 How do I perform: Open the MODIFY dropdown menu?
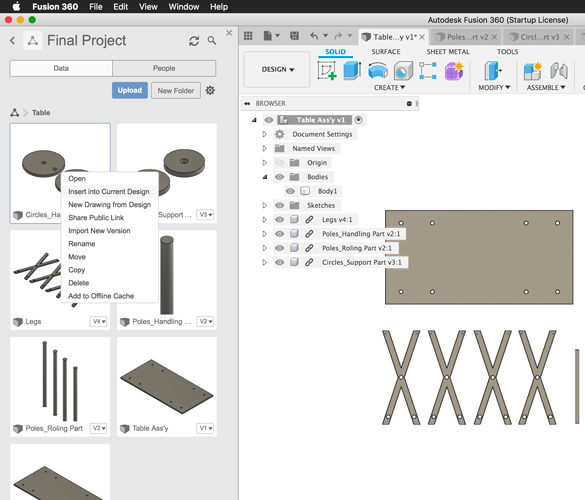[494, 87]
